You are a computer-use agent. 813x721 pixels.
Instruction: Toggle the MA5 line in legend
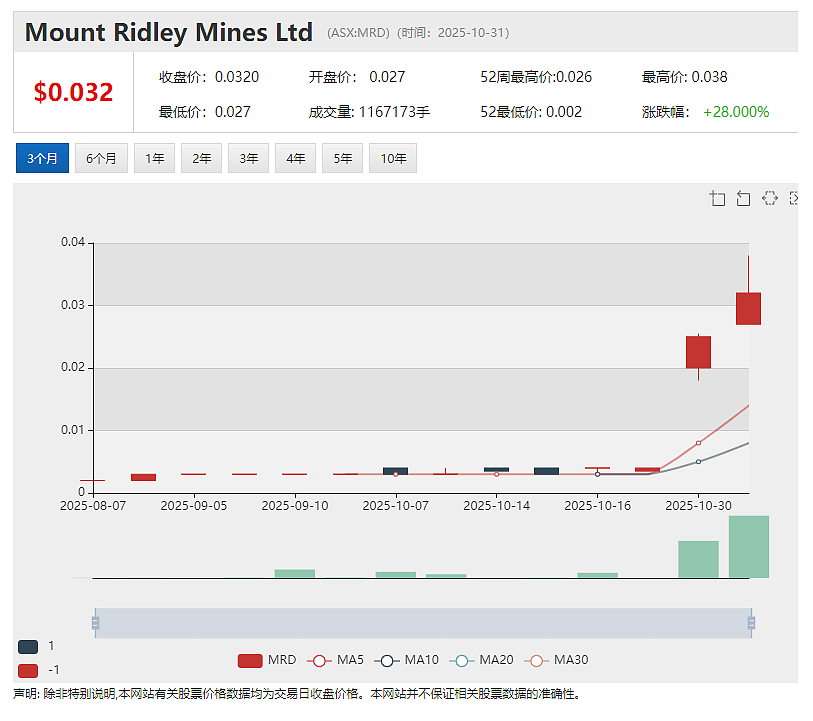(x=335, y=660)
